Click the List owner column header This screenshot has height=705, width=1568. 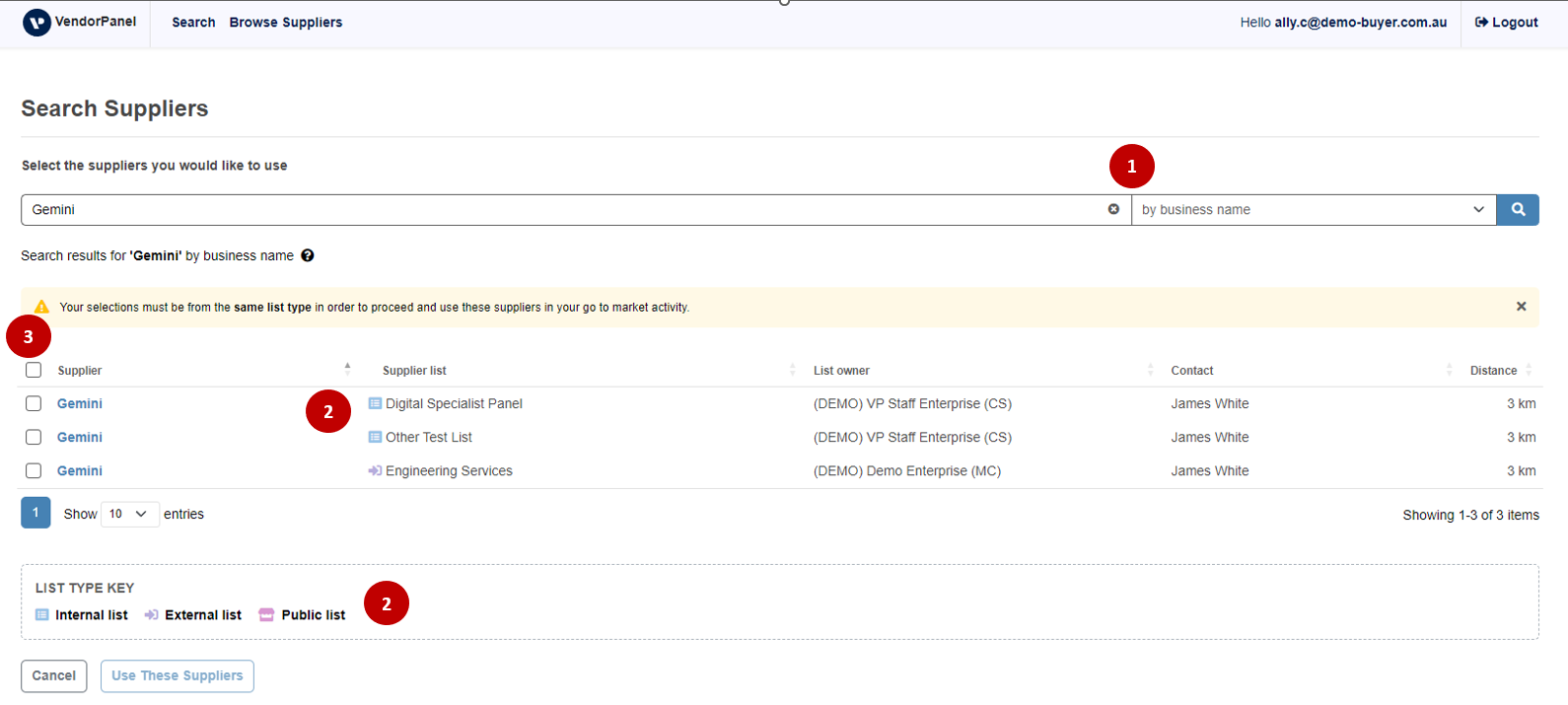[841, 371]
